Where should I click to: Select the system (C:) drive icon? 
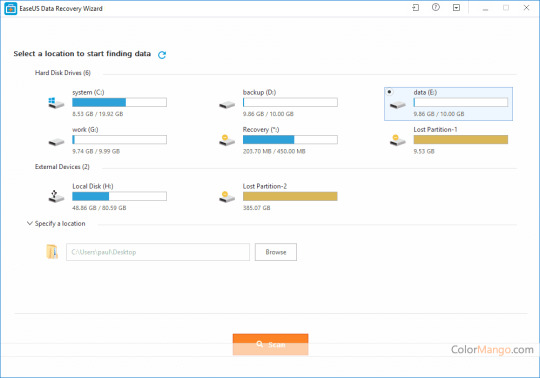tap(56, 103)
